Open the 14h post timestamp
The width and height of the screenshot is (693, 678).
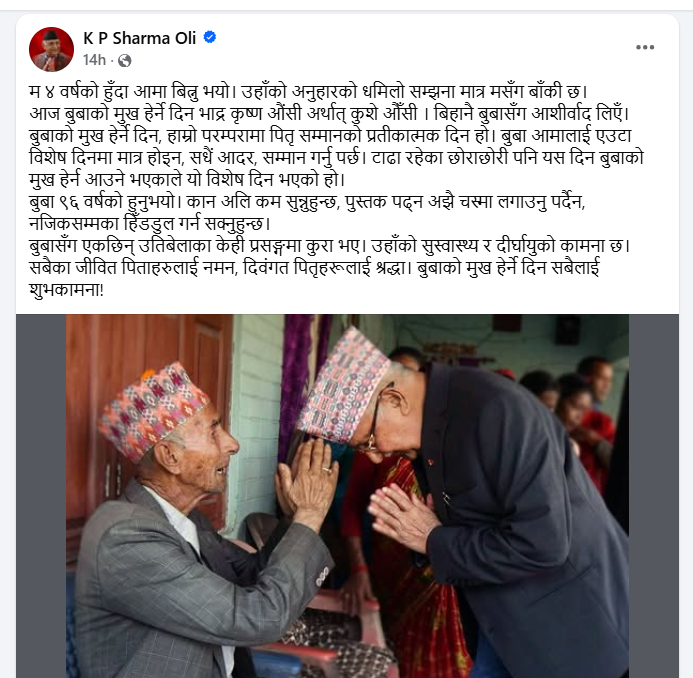[x=94, y=60]
